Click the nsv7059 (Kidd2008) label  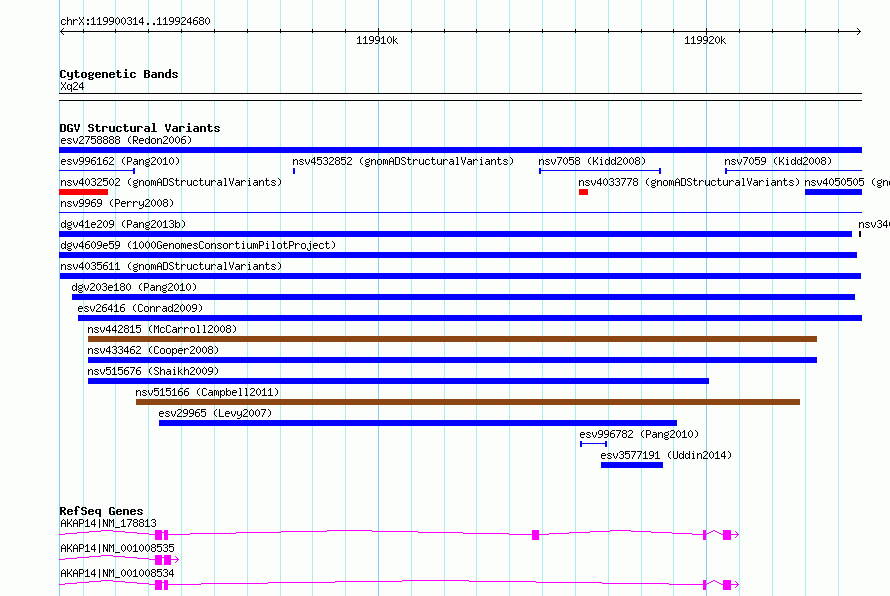click(778, 161)
